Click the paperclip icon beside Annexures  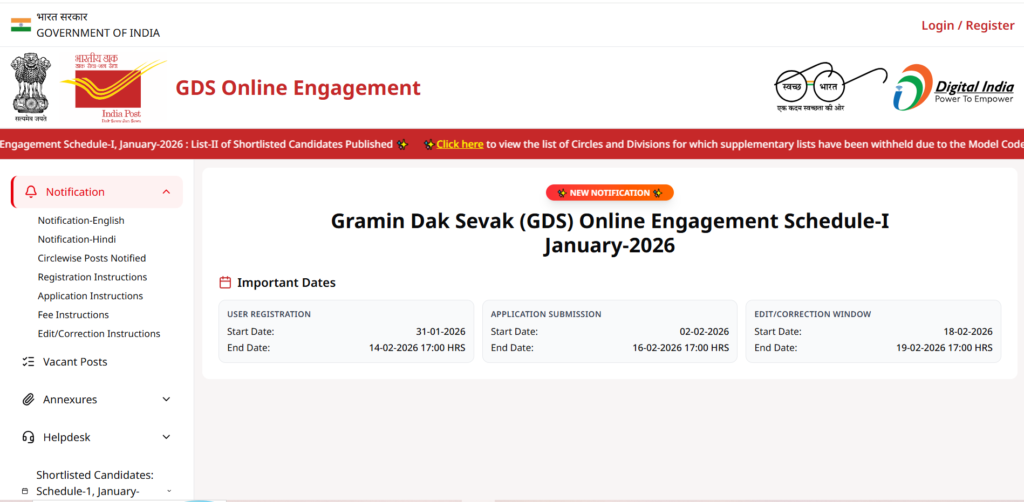pyautogui.click(x=28, y=400)
